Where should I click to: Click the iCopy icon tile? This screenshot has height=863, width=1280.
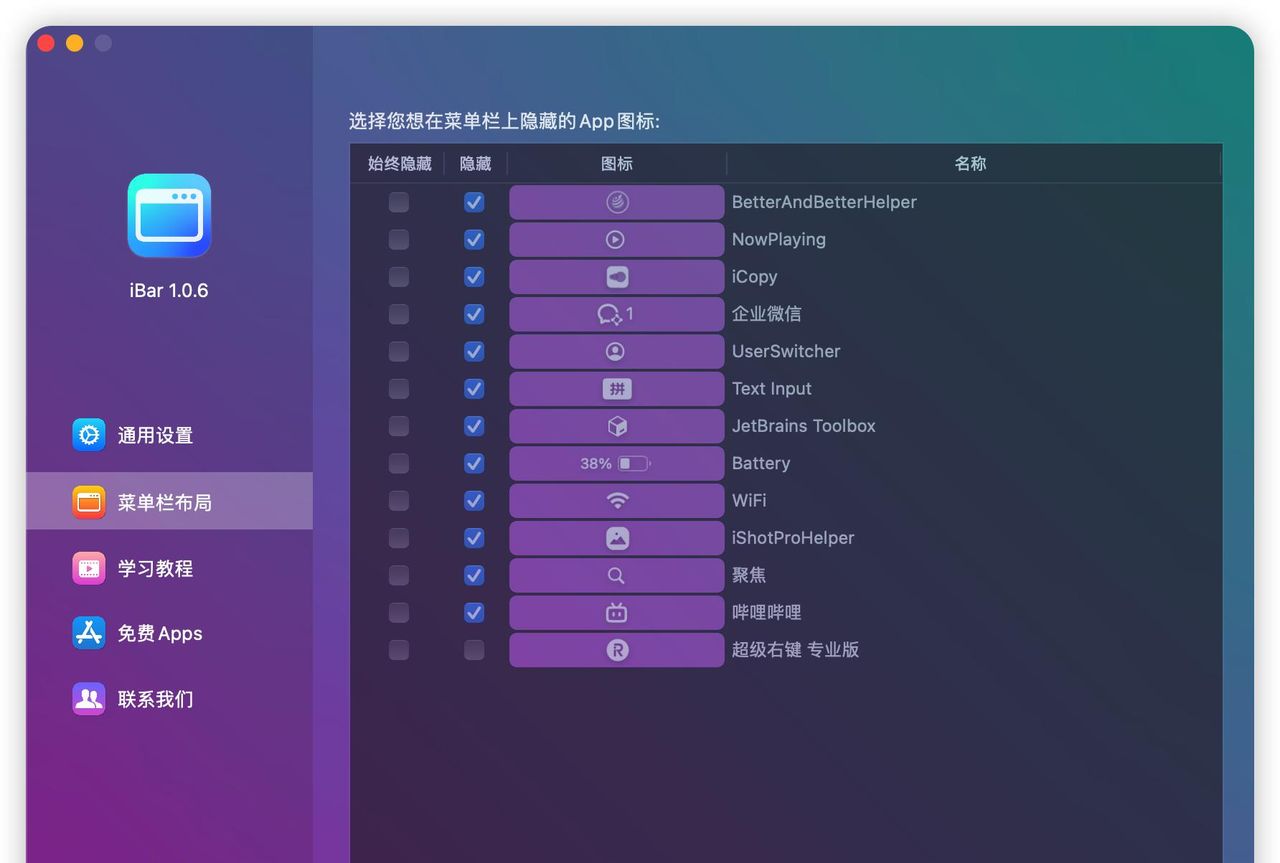tap(617, 277)
